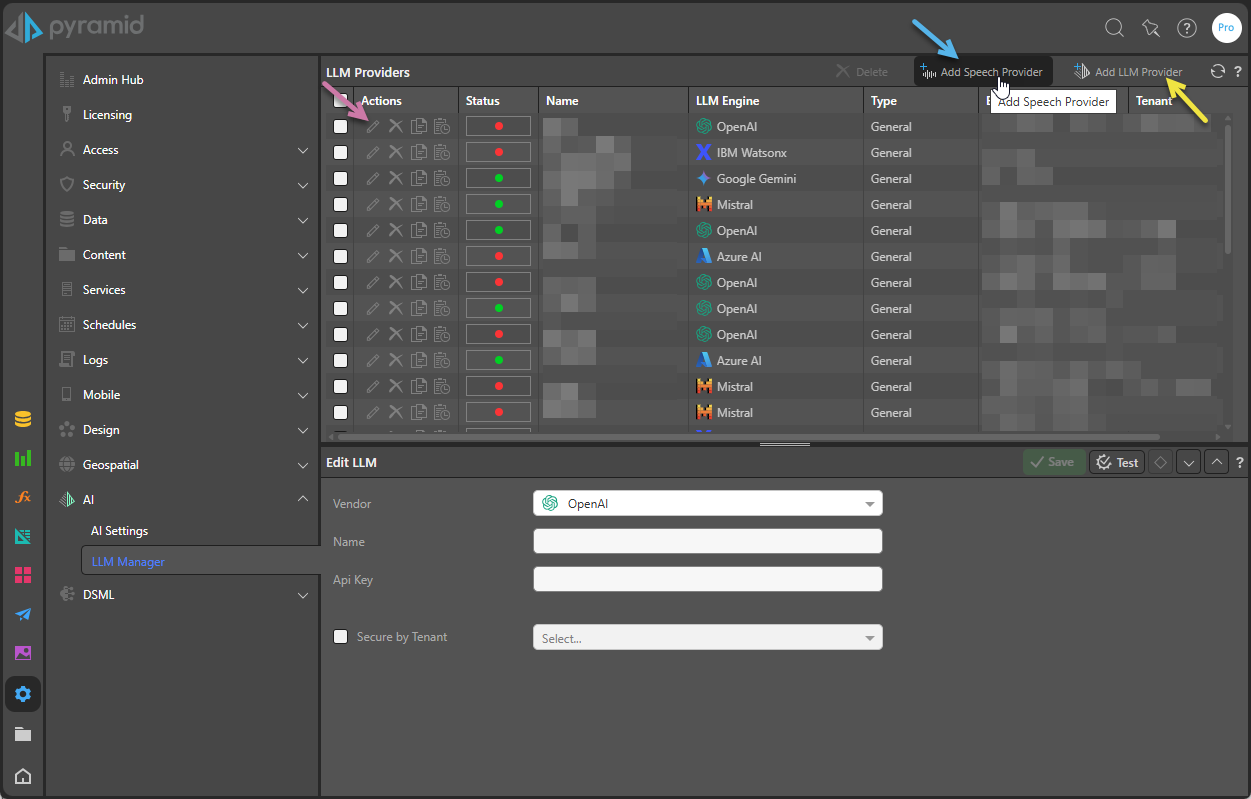The height and width of the screenshot is (799, 1251).
Task: Tick the checkbox for IBM Watsonx row
Action: point(341,153)
